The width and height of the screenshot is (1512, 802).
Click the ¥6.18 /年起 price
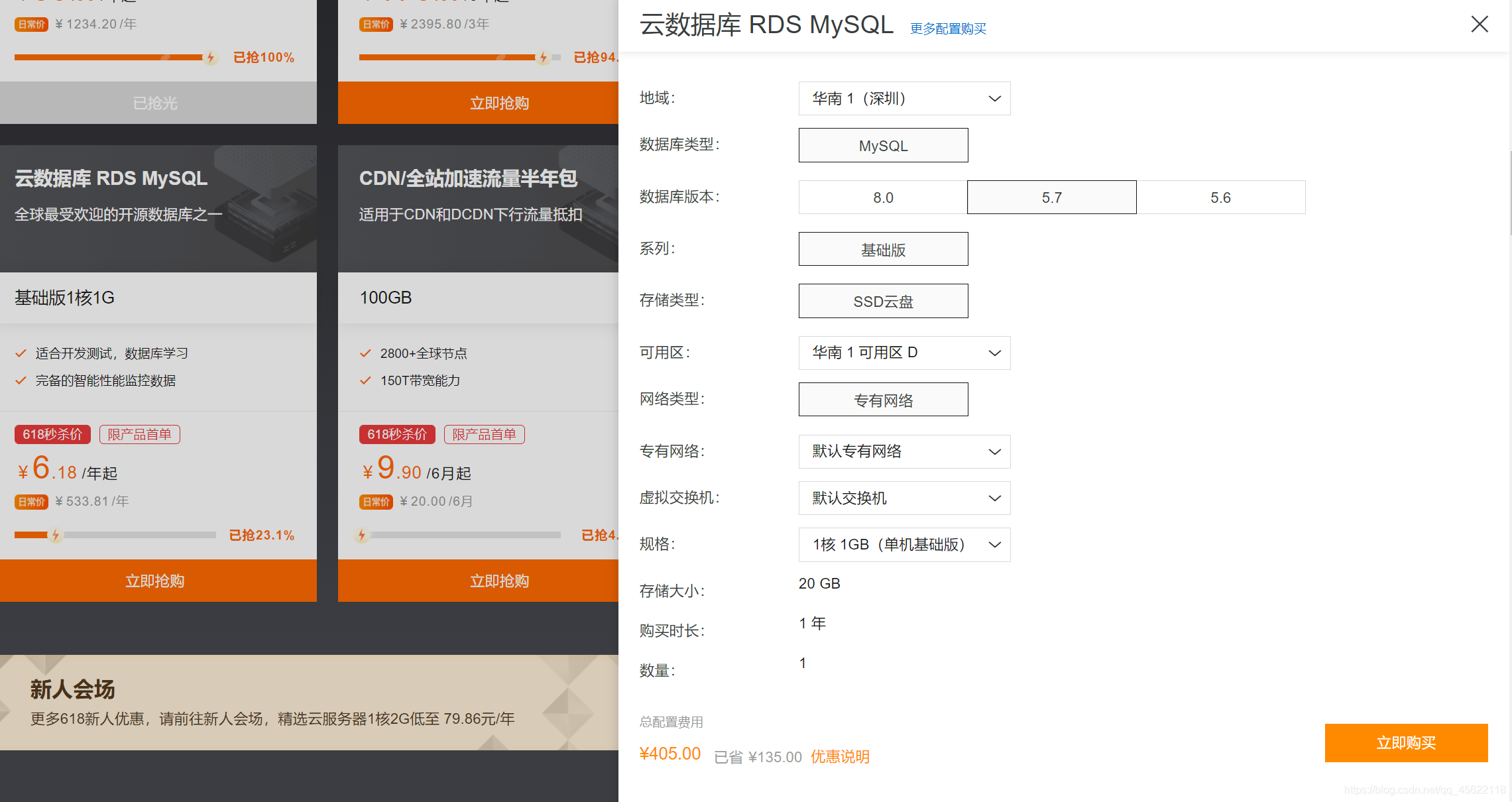pyautogui.click(x=67, y=469)
